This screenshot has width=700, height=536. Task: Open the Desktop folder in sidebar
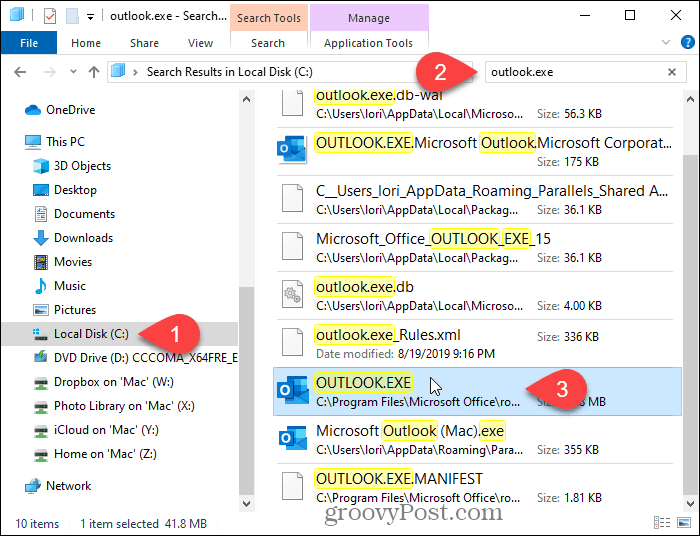(75, 190)
